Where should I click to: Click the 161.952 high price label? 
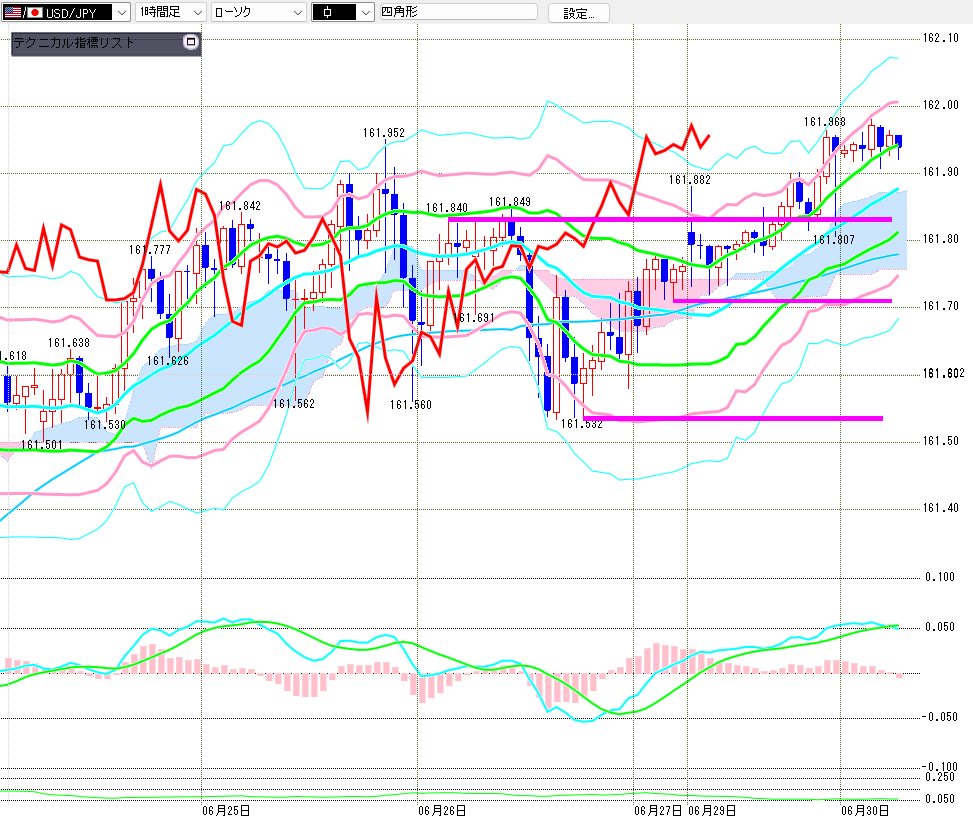(x=383, y=133)
